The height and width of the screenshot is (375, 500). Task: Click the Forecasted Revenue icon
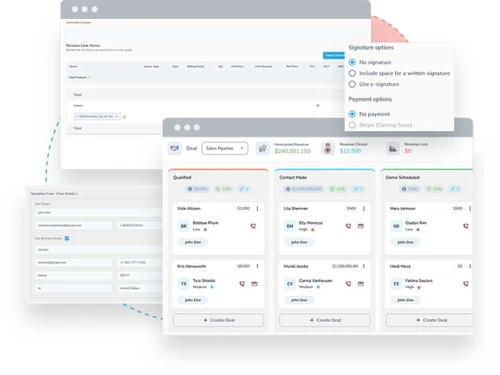point(263,148)
